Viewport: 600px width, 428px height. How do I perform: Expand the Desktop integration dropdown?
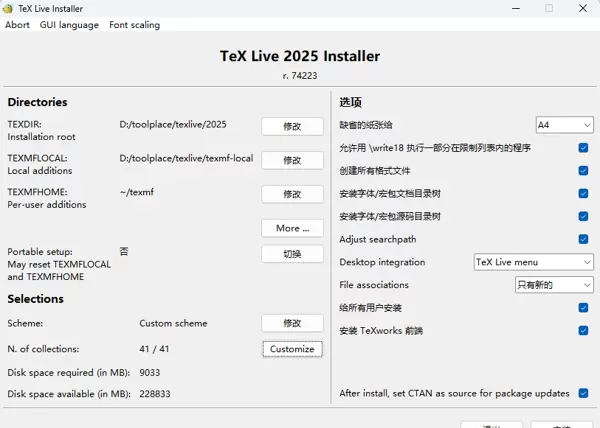533,262
